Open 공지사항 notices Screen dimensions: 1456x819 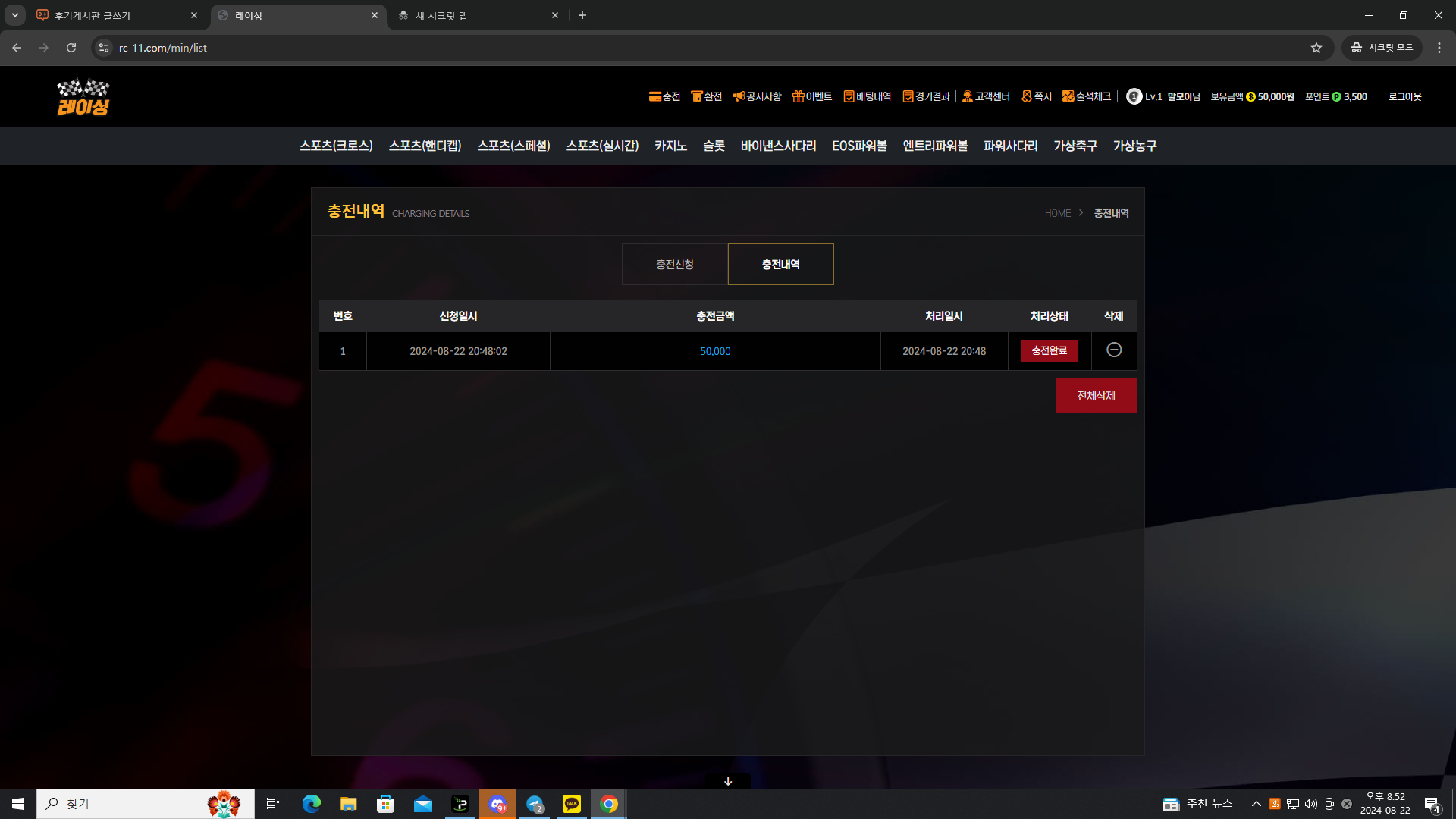(x=757, y=96)
